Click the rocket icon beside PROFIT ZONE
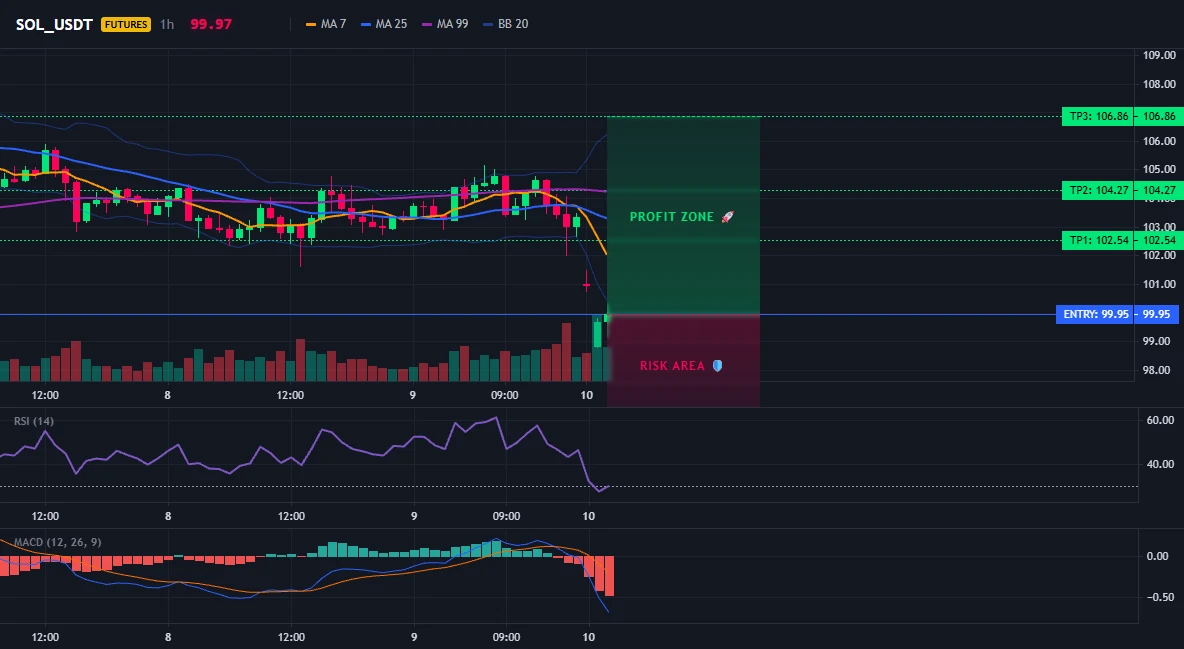 coord(727,217)
